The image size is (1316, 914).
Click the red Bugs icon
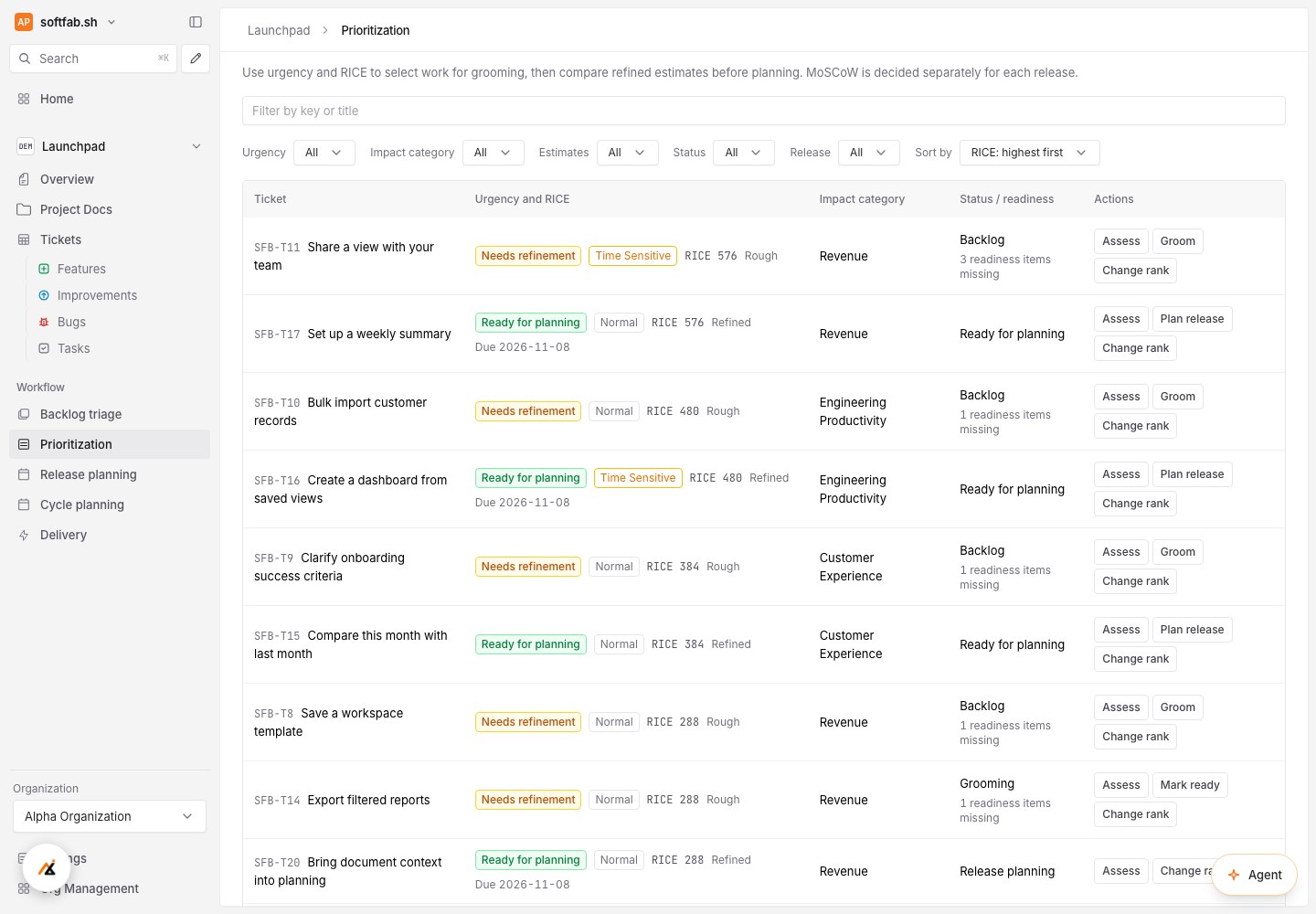pos(44,322)
